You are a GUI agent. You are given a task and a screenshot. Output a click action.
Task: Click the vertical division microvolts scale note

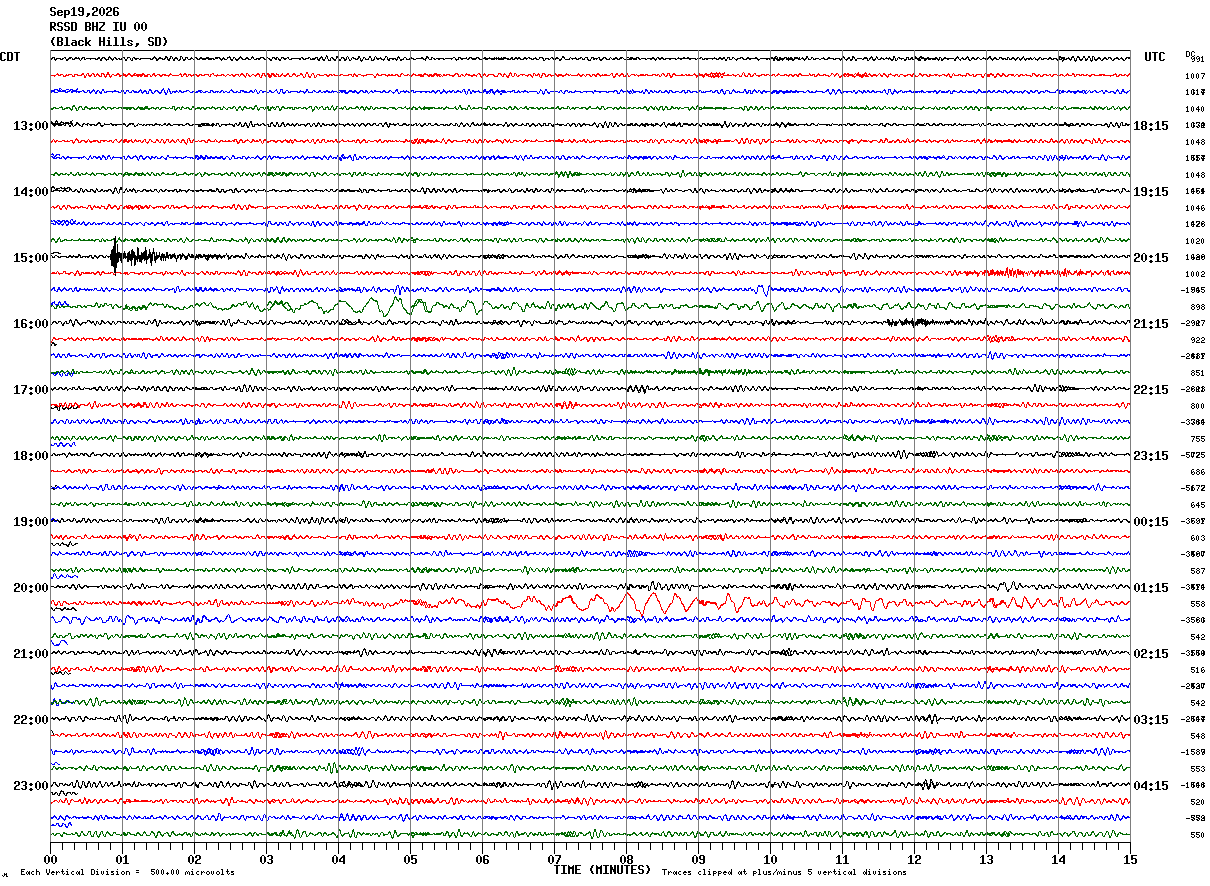click(x=127, y=872)
